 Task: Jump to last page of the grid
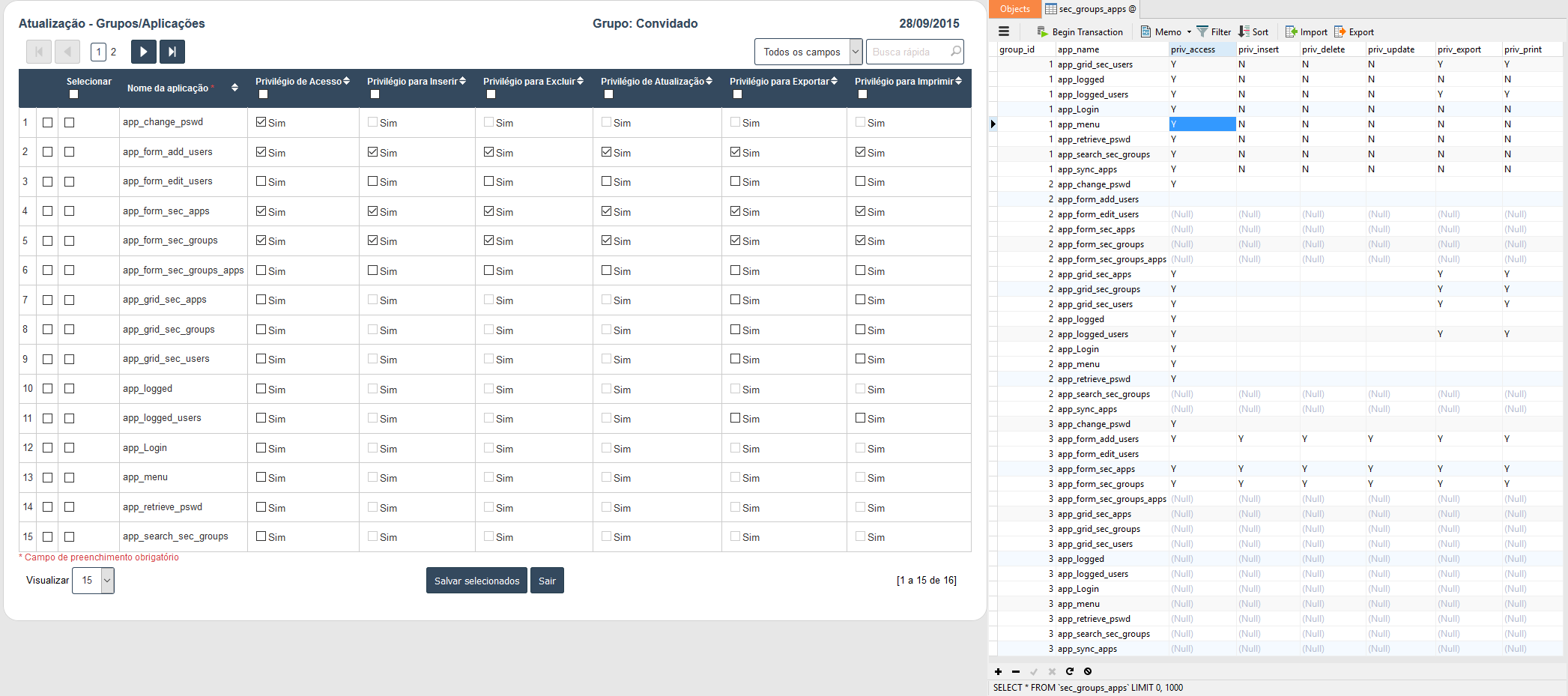click(172, 52)
